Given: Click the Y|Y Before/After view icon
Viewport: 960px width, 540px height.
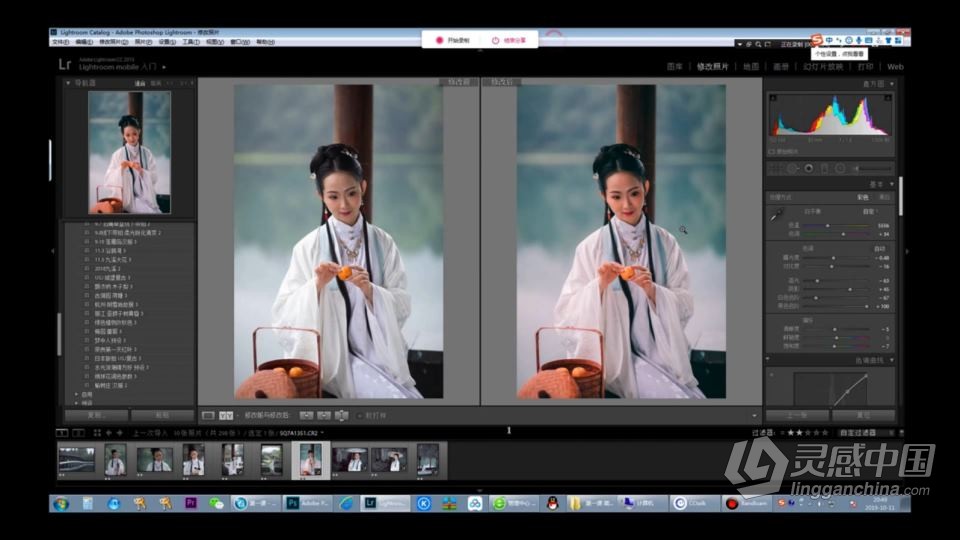Looking at the screenshot, I should (x=226, y=416).
